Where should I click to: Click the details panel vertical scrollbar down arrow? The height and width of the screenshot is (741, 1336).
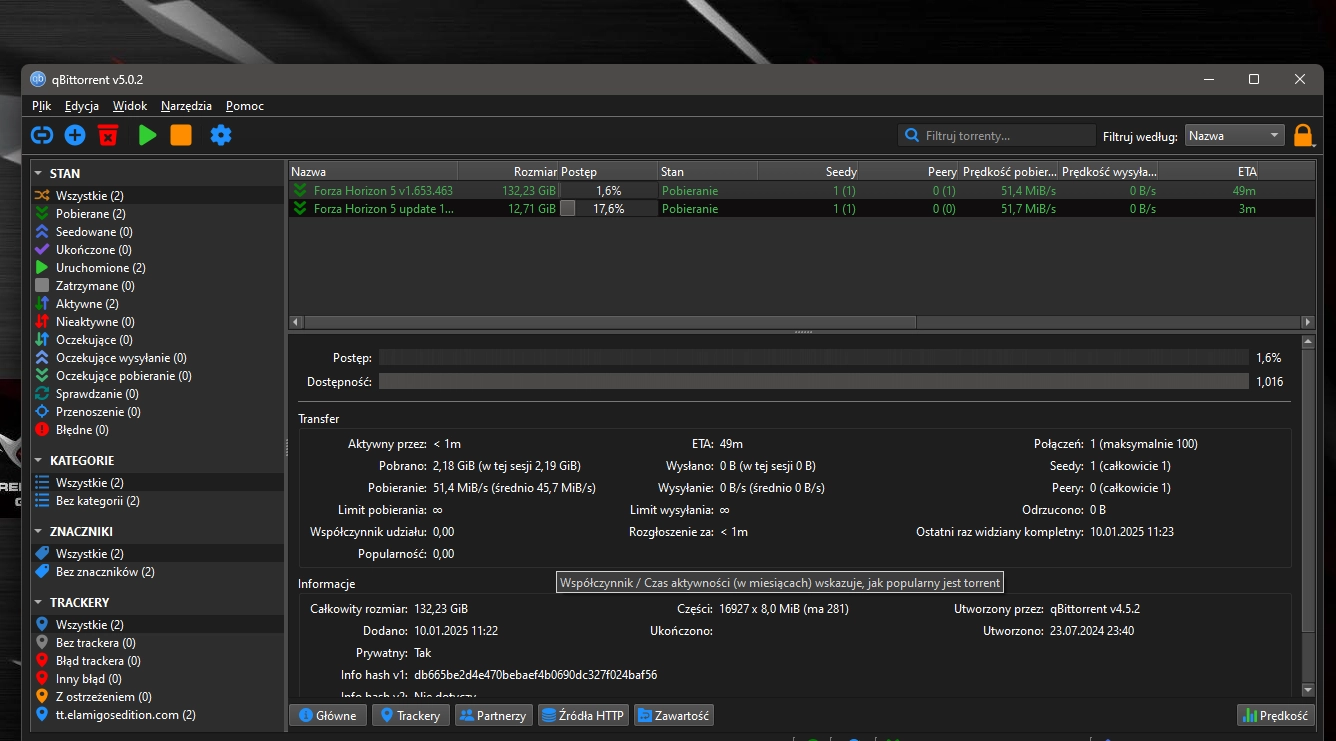1308,689
